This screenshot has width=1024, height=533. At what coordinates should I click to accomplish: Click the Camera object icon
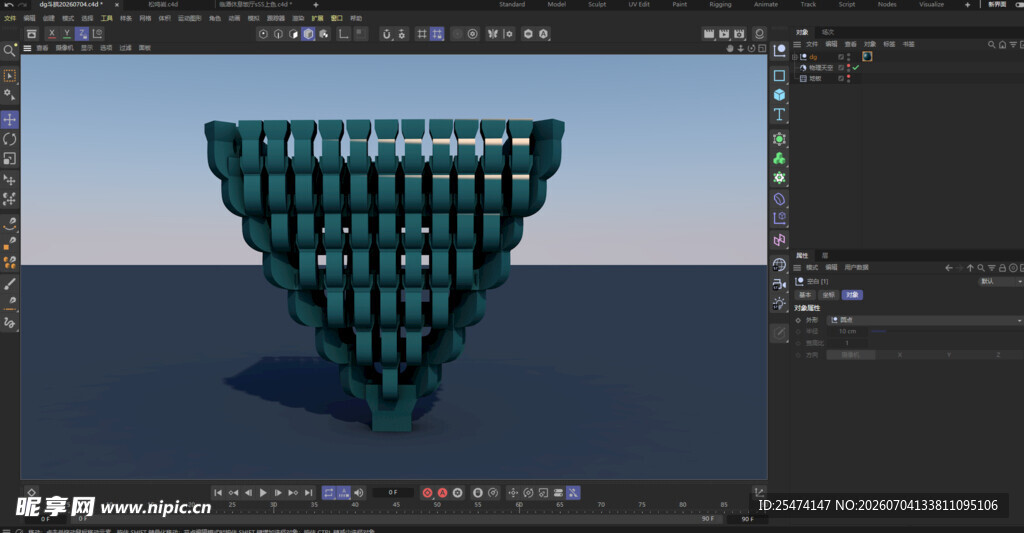point(779,285)
